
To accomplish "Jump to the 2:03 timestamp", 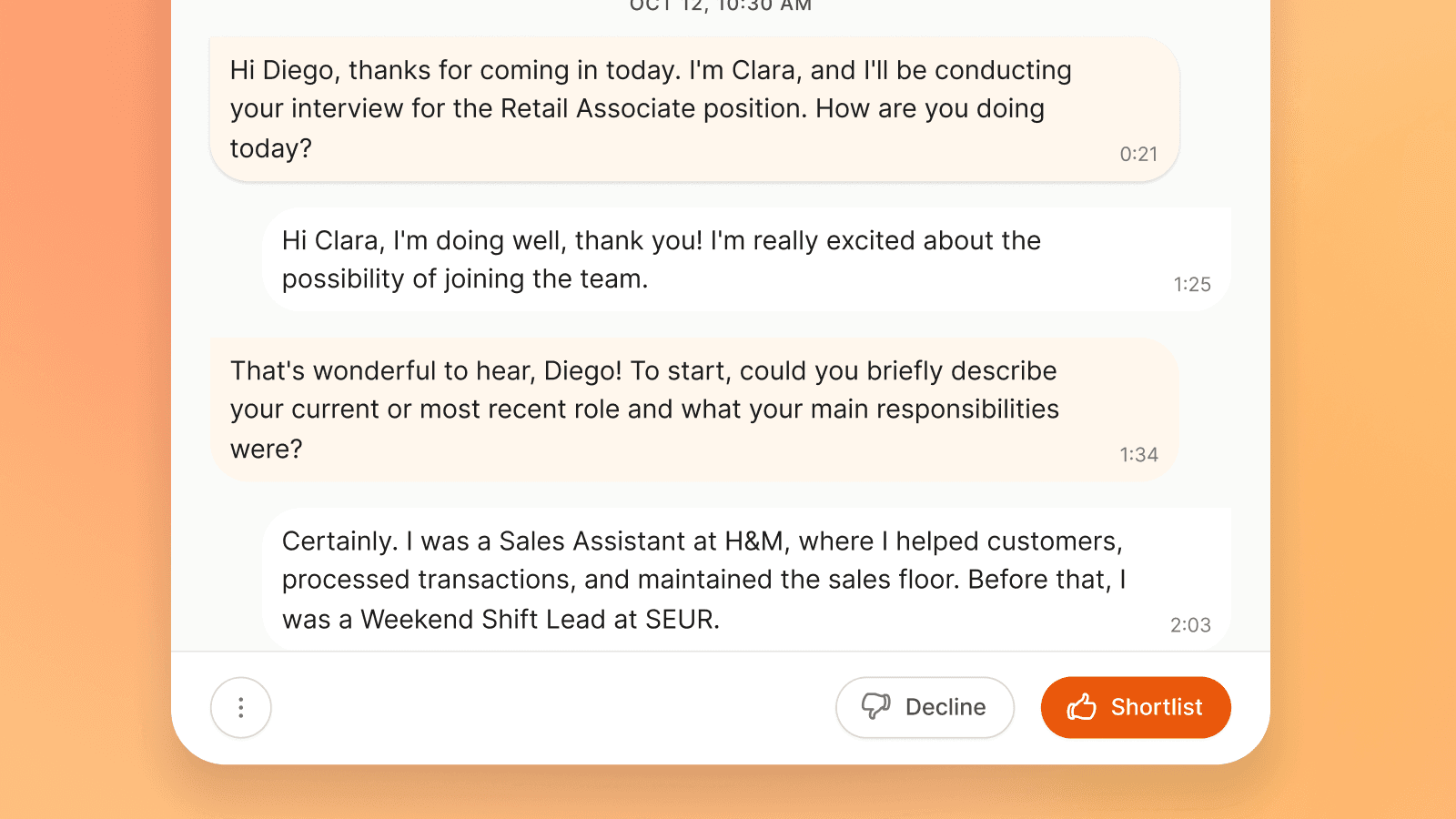I will pos(1190,625).
